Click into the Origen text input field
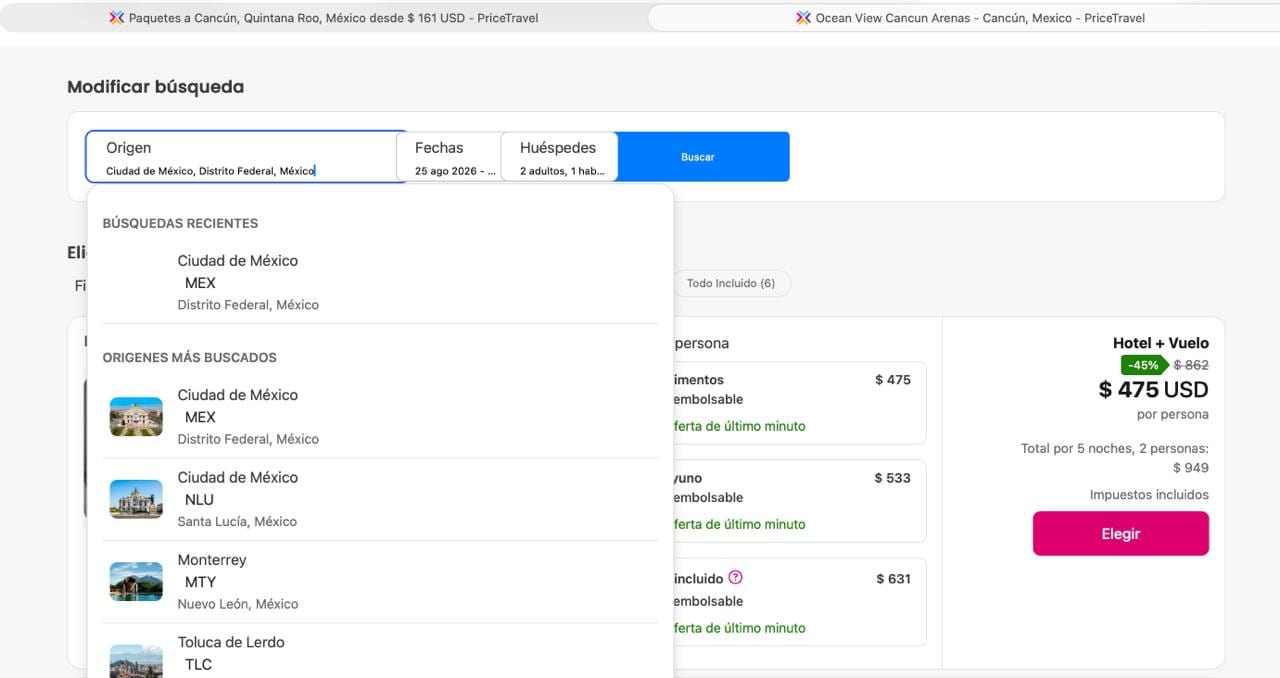This screenshot has height=678, width=1280. (x=246, y=157)
